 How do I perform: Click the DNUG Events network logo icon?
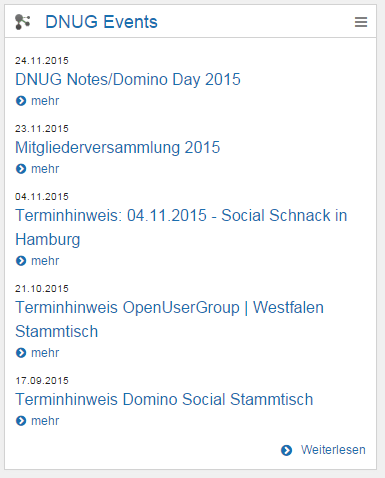(23, 22)
